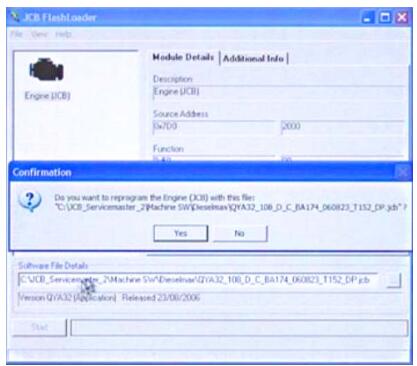
Task: Open the View menu
Action: point(39,34)
